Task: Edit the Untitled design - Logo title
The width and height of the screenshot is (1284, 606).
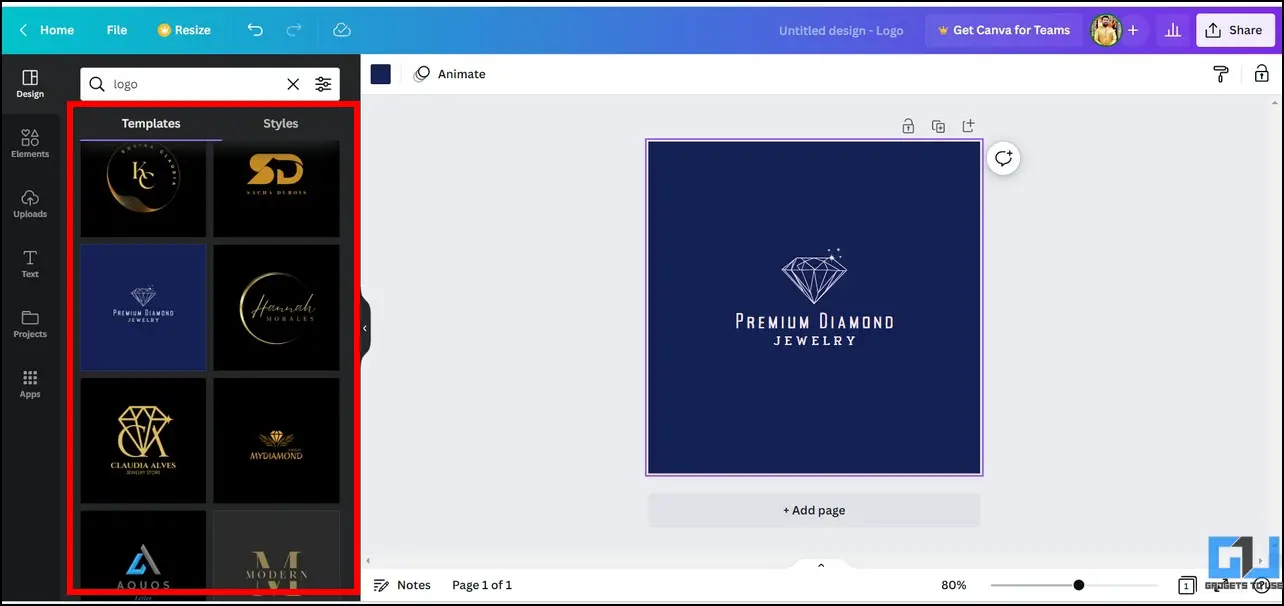Action: click(x=841, y=31)
